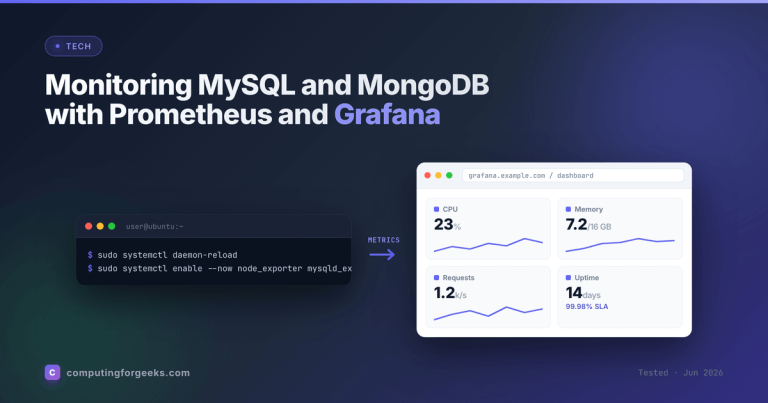
Task: Open the Requests metric card
Action: pyautogui.click(x=488, y=297)
